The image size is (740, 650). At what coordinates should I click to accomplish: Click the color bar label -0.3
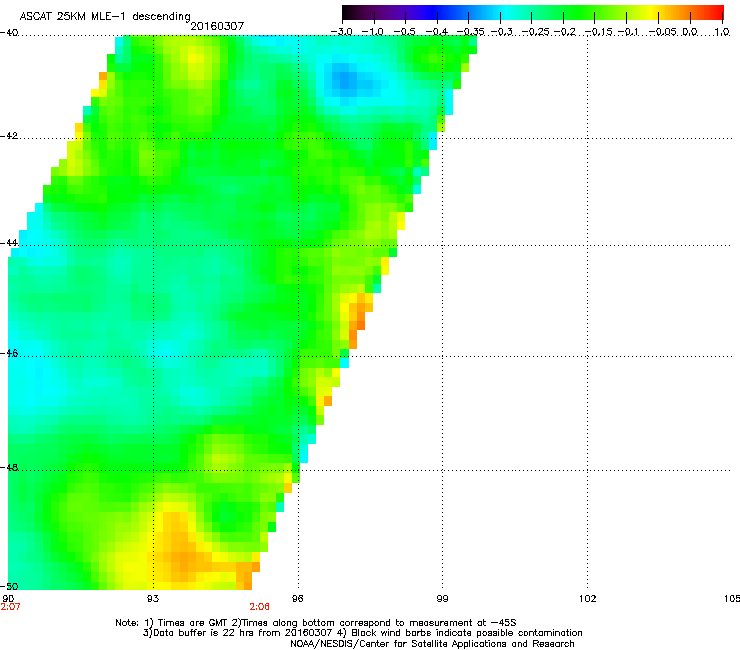502,32
